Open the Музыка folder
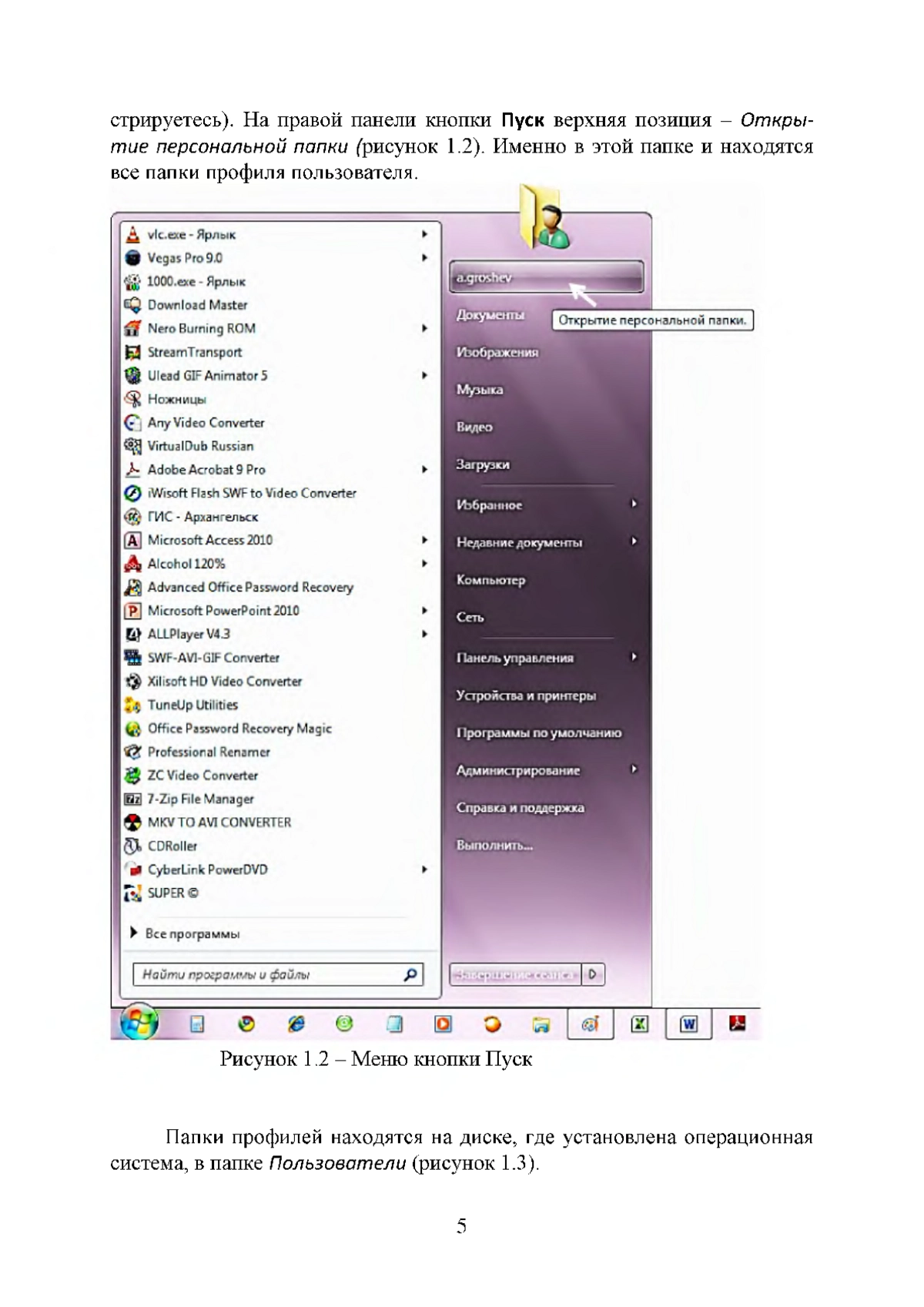 point(480,390)
